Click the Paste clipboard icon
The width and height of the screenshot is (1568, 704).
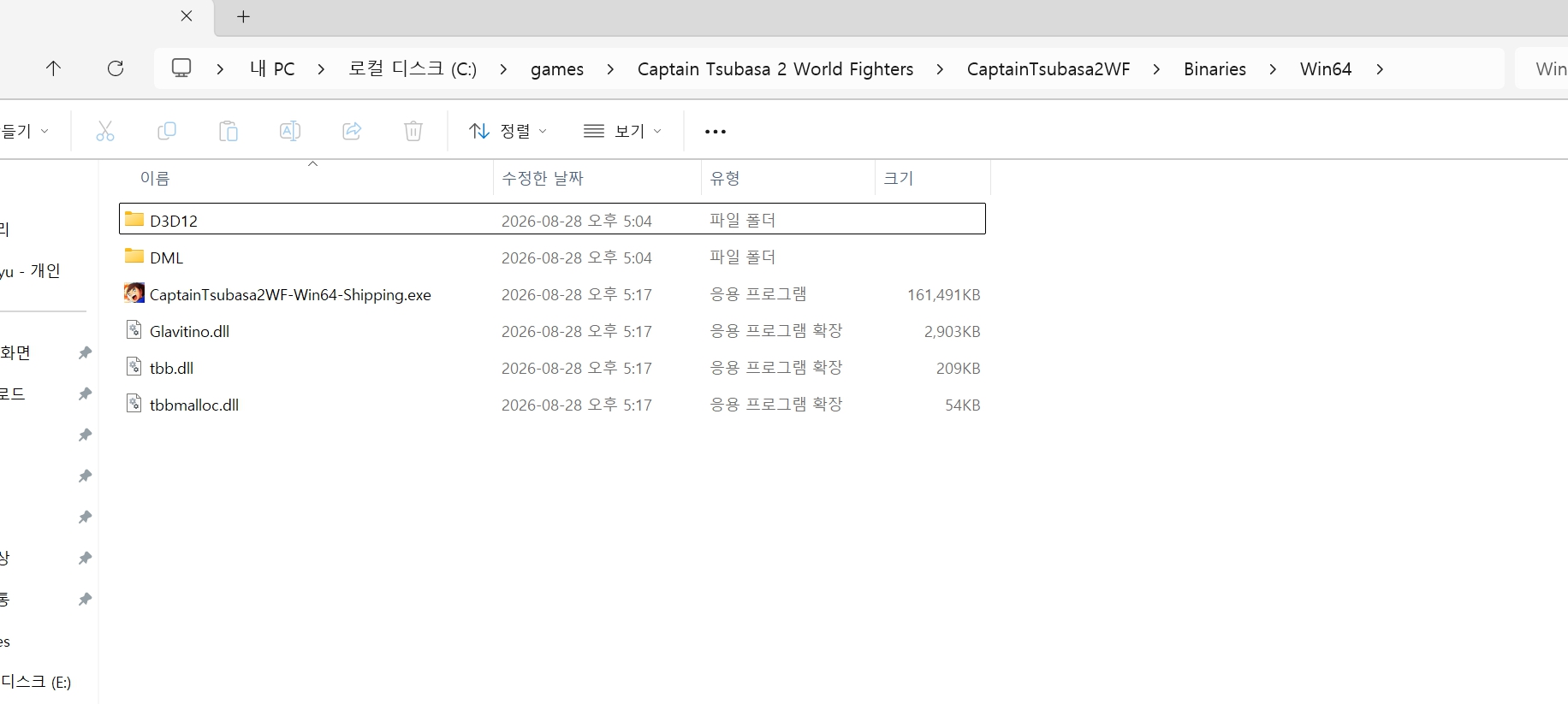[x=229, y=131]
